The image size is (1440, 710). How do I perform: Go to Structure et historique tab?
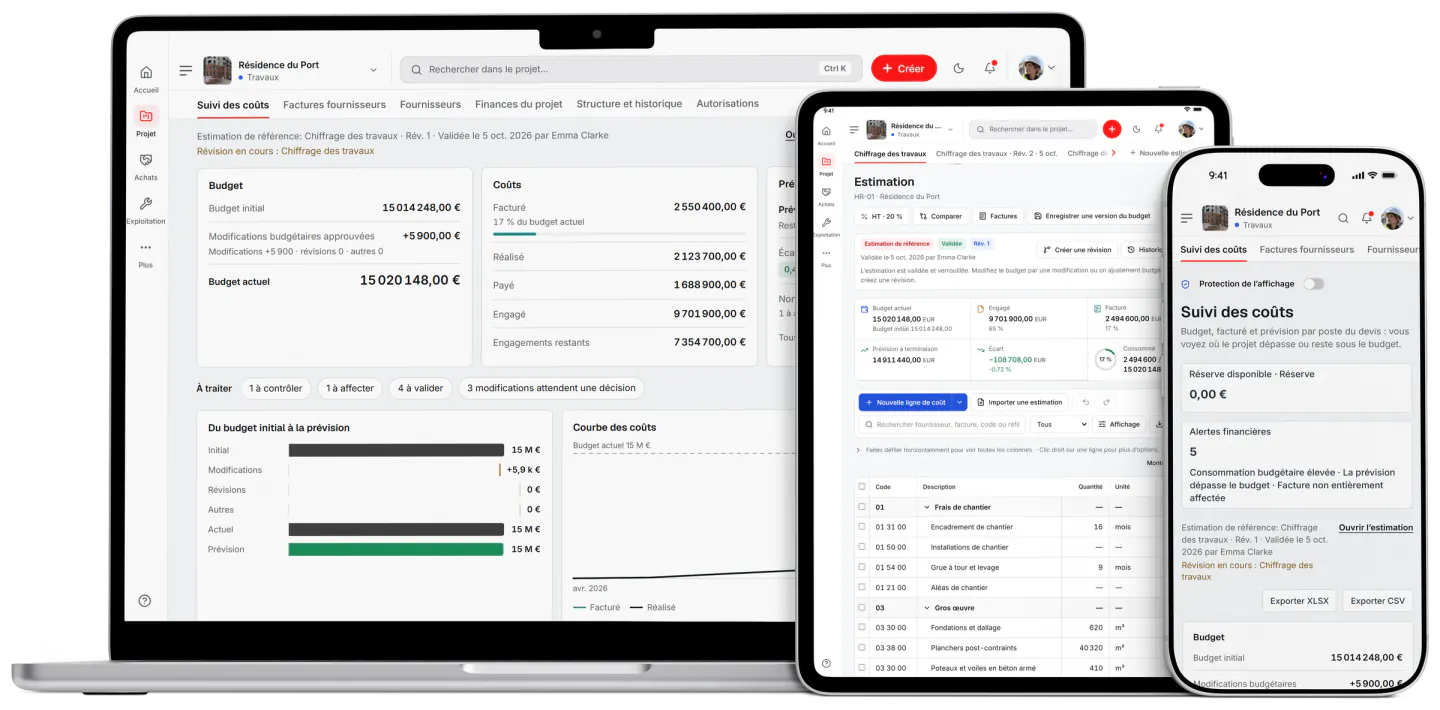click(x=629, y=104)
